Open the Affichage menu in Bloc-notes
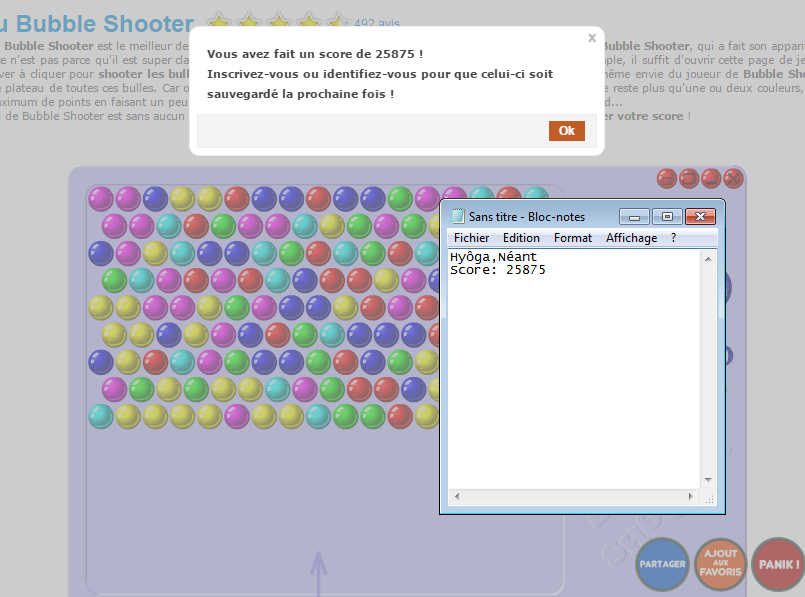The width and height of the screenshot is (805, 597). point(631,238)
